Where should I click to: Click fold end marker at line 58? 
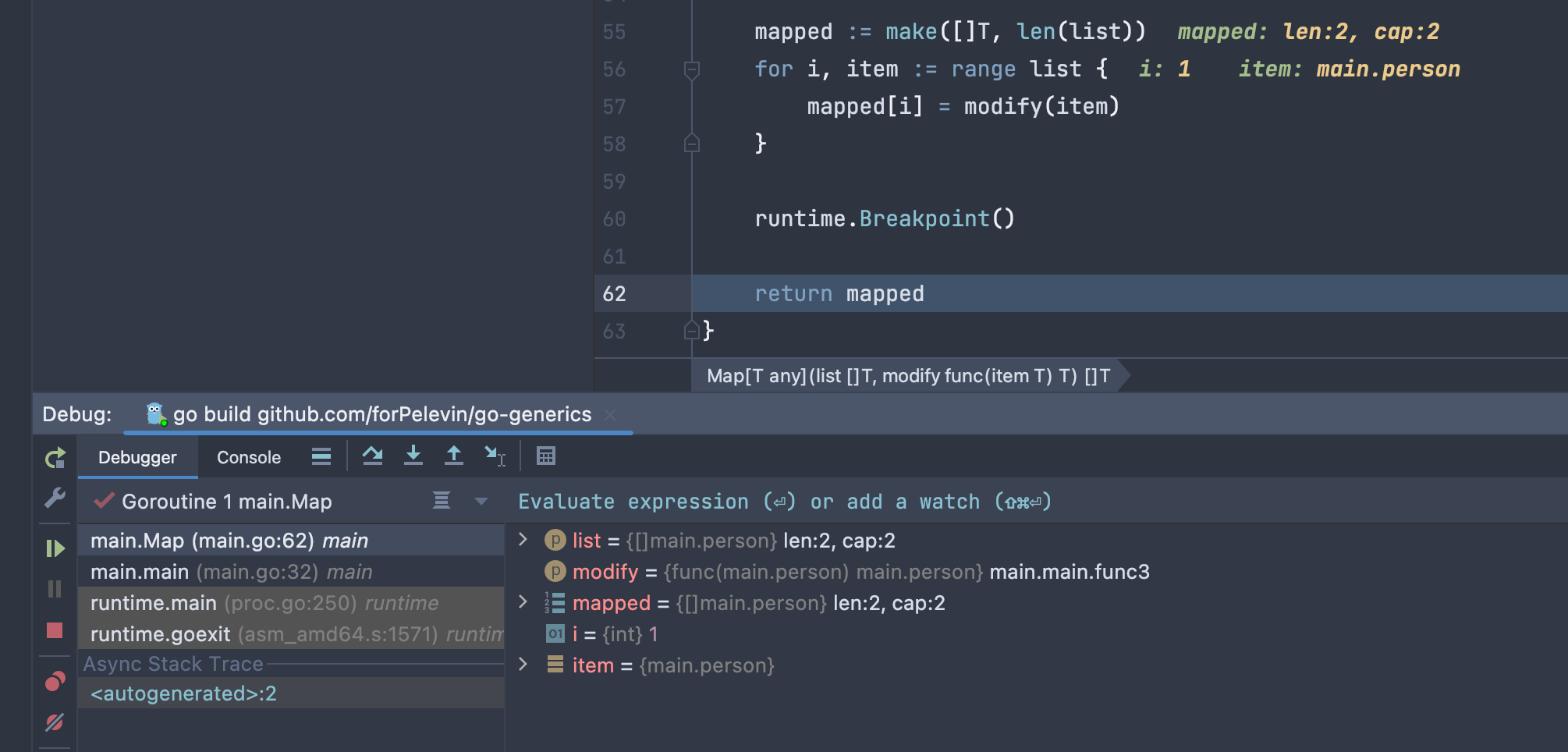coord(691,144)
